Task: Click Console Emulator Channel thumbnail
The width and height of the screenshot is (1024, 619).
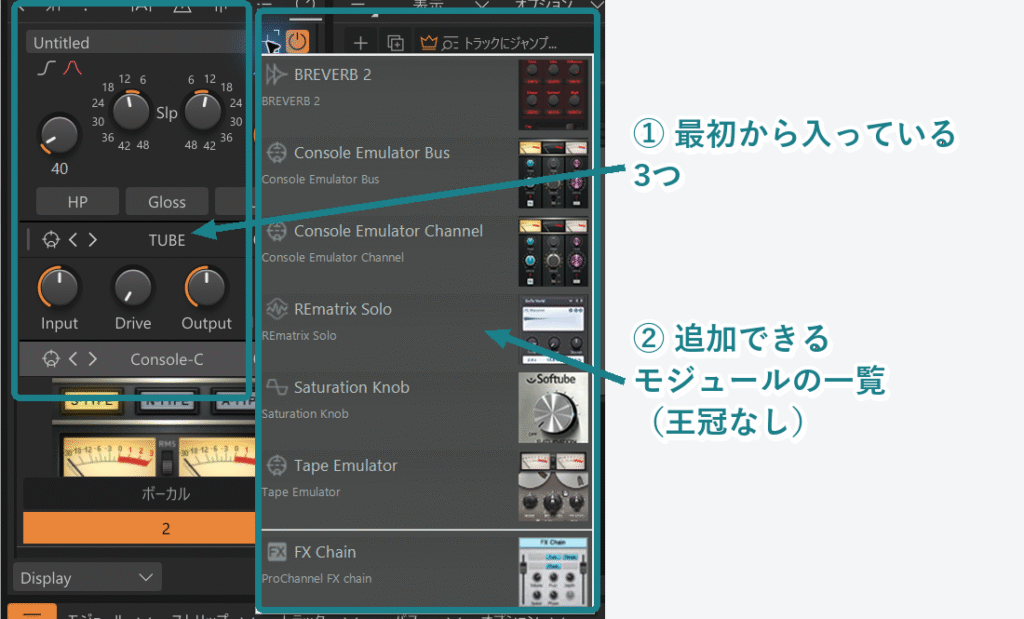Action: (553, 252)
